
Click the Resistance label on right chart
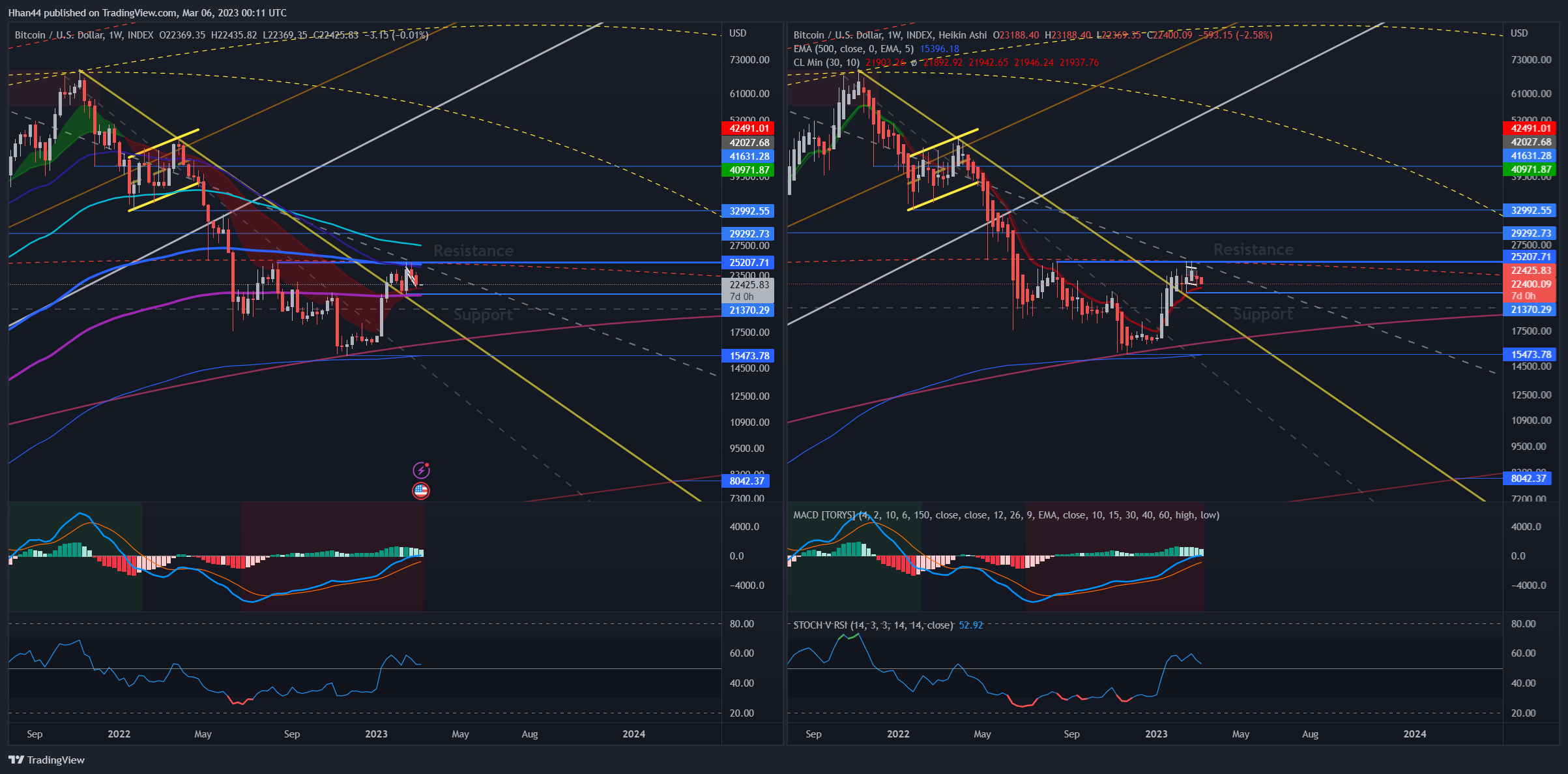(x=1253, y=250)
